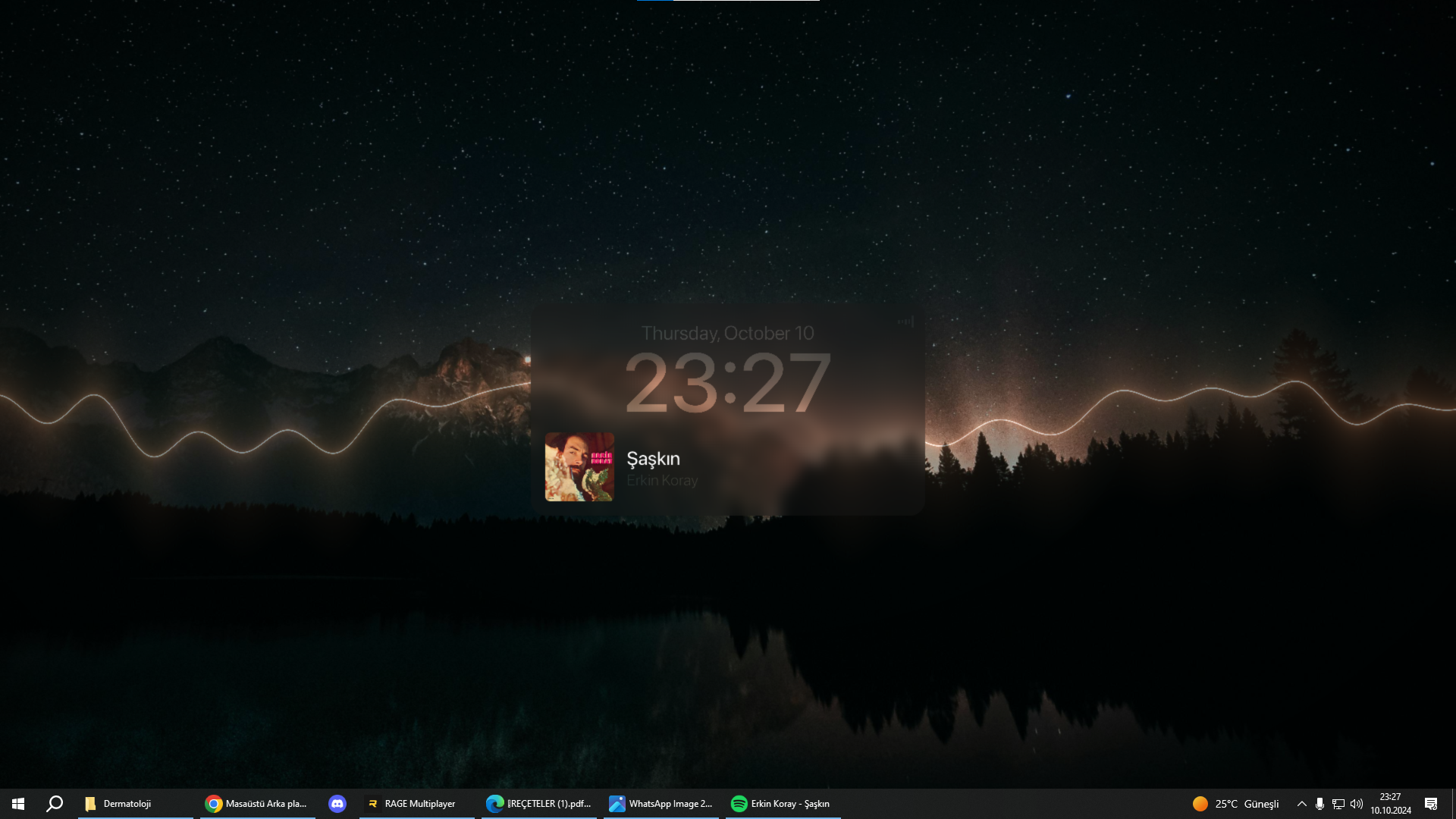The width and height of the screenshot is (1456, 819).
Task: Click the taskbar clock and date
Action: pyautogui.click(x=1391, y=804)
